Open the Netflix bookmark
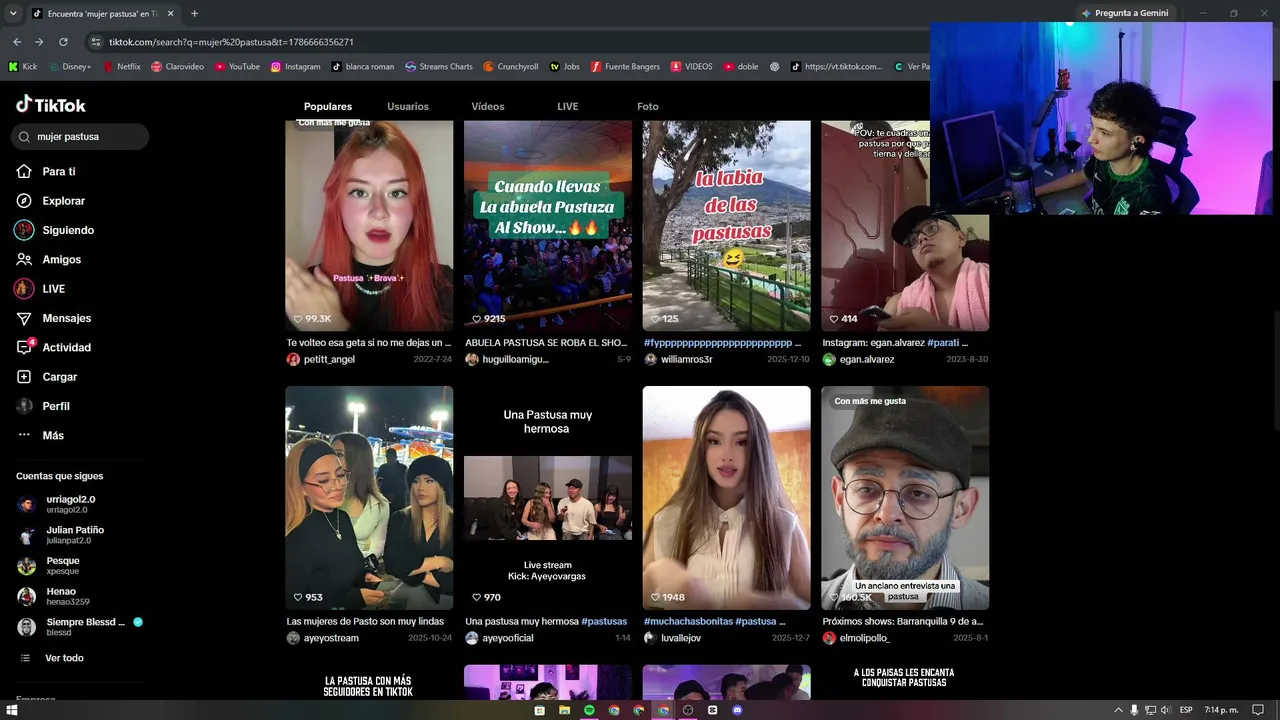Screen dimensions: 1280x720 pos(121,67)
